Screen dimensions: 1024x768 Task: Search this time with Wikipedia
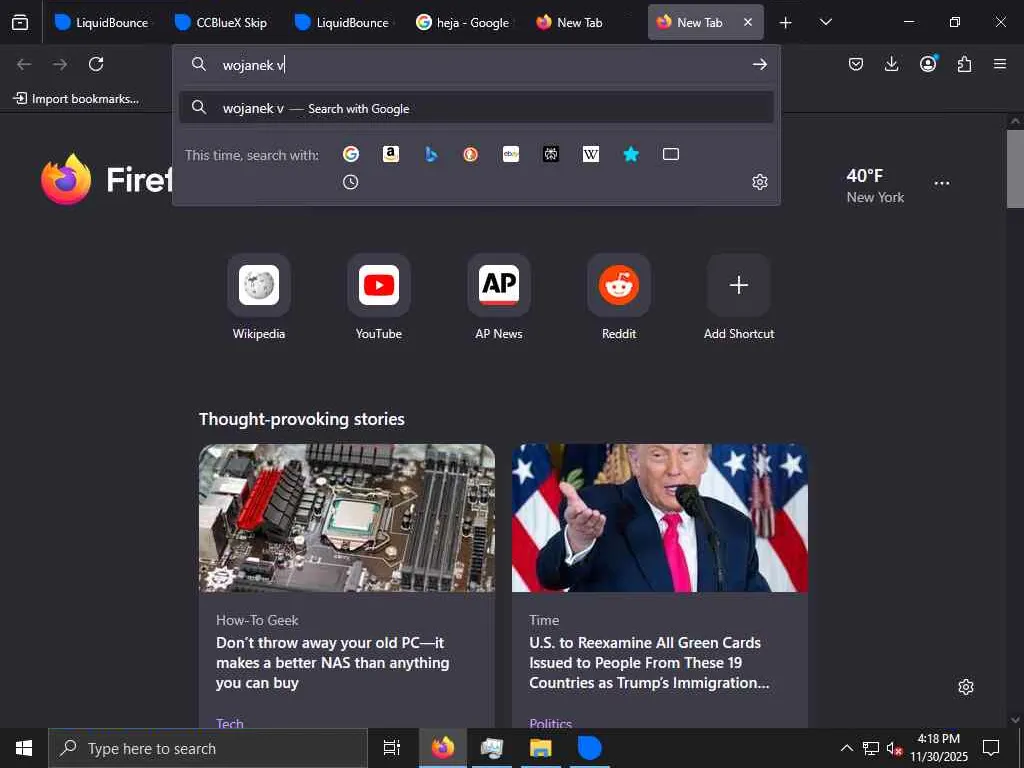tap(590, 154)
